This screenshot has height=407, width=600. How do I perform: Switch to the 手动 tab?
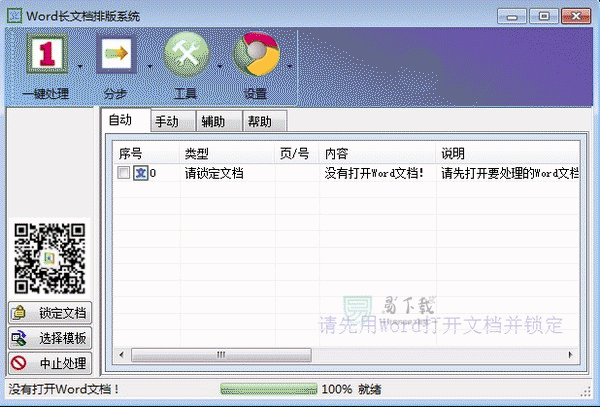pyautogui.click(x=173, y=122)
